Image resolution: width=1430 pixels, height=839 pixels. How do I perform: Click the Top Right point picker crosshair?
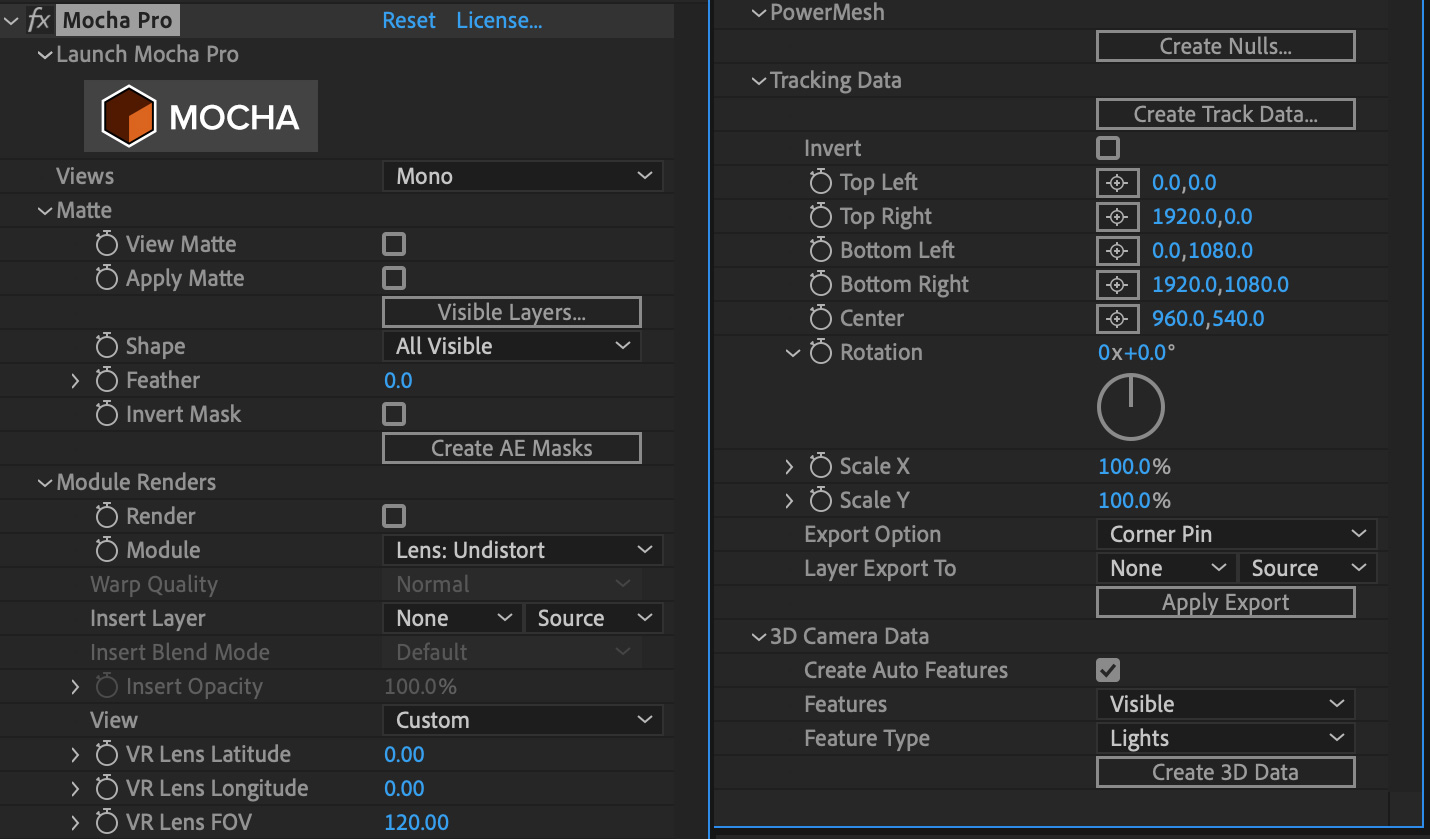coord(1118,217)
